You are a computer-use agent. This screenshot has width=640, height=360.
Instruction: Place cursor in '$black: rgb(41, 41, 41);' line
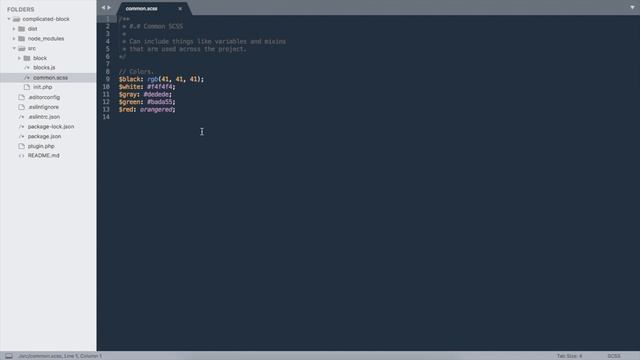(161, 79)
